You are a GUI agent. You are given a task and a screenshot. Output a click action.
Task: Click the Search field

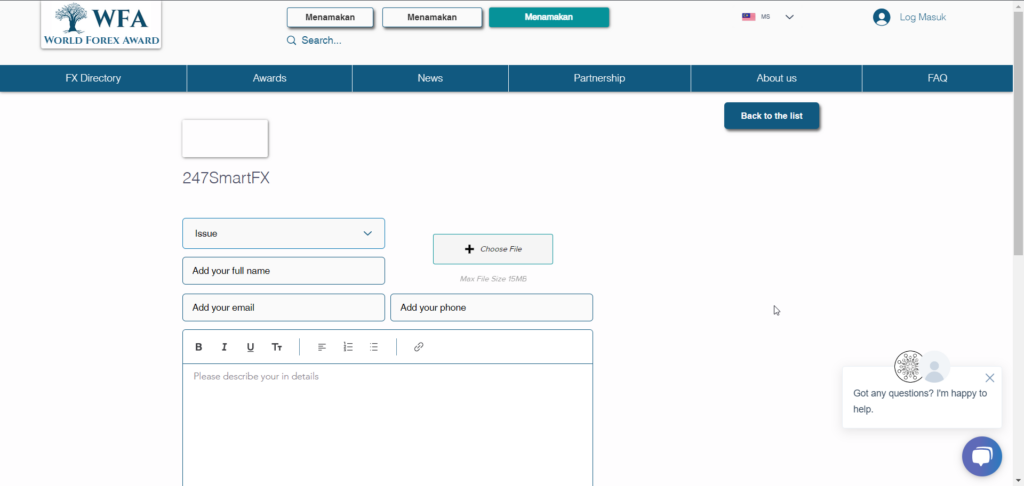point(321,40)
